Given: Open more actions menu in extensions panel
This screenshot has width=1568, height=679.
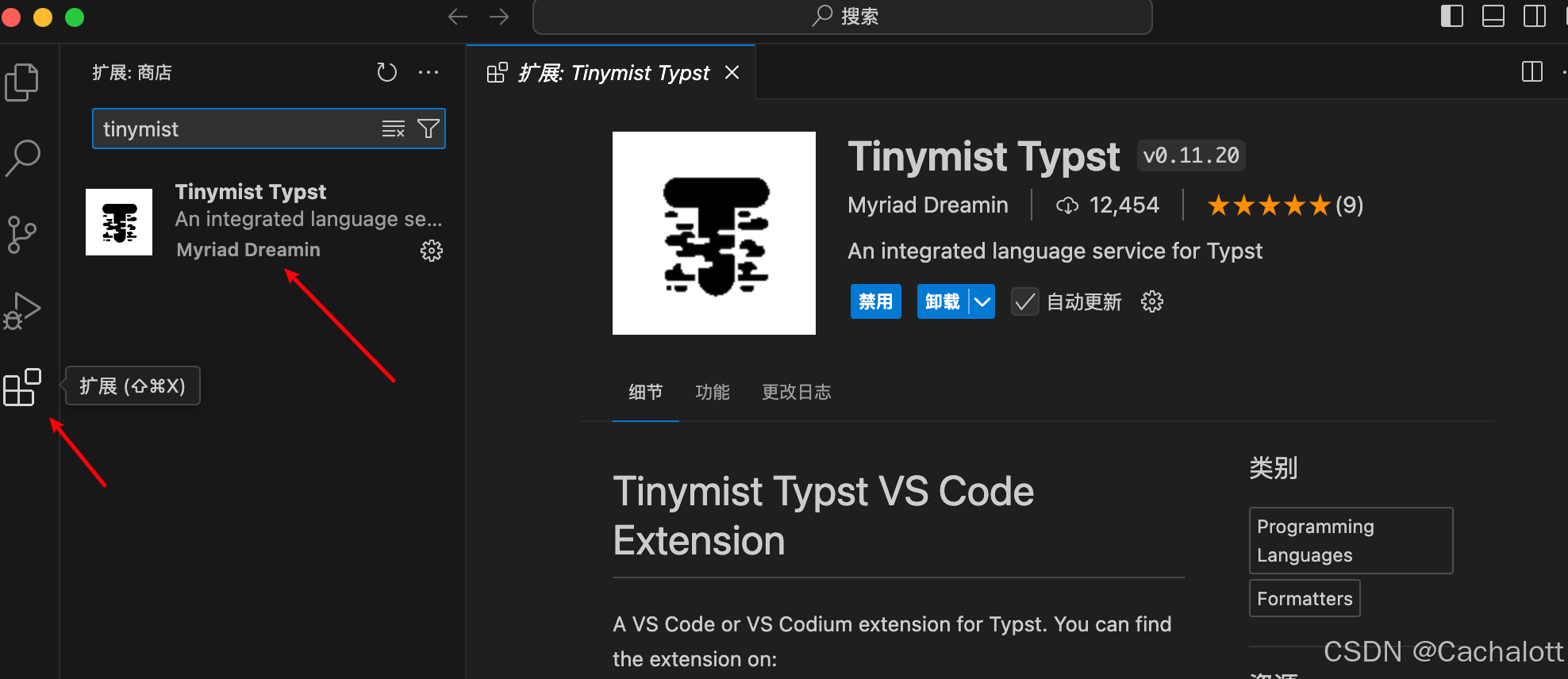Looking at the screenshot, I should (x=429, y=72).
